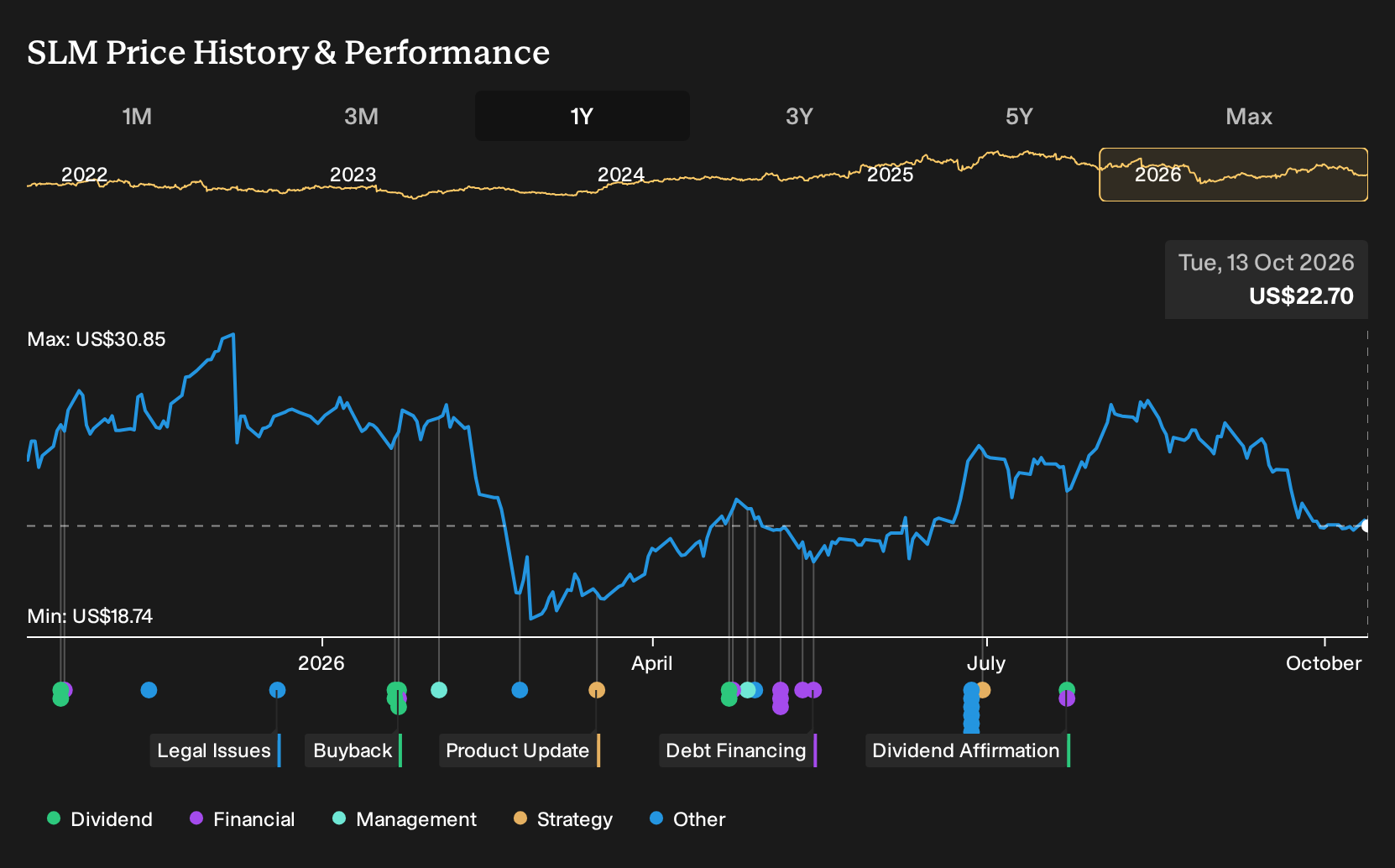Image resolution: width=1395 pixels, height=868 pixels.
Task: Select the green dot cluster above Buyback label
Action: pos(396,697)
